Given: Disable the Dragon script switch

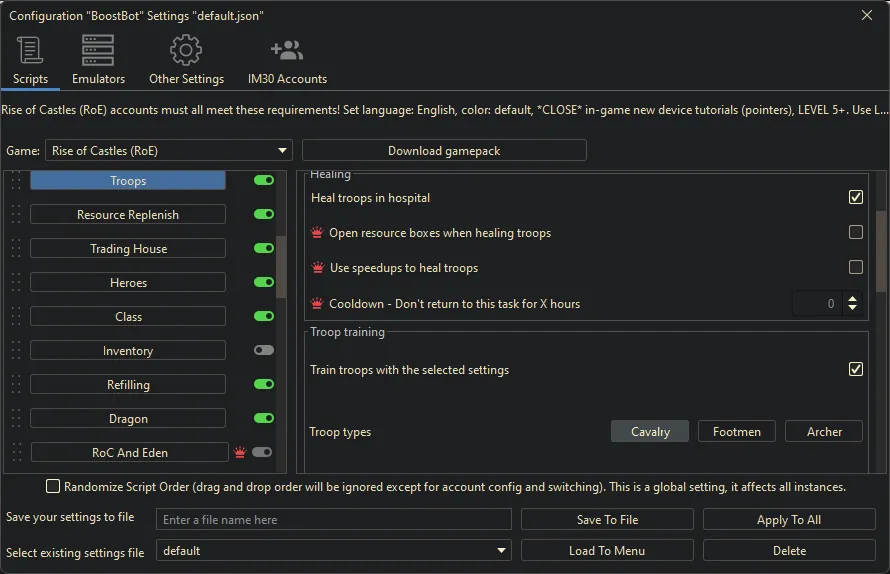Looking at the screenshot, I should pyautogui.click(x=264, y=418).
